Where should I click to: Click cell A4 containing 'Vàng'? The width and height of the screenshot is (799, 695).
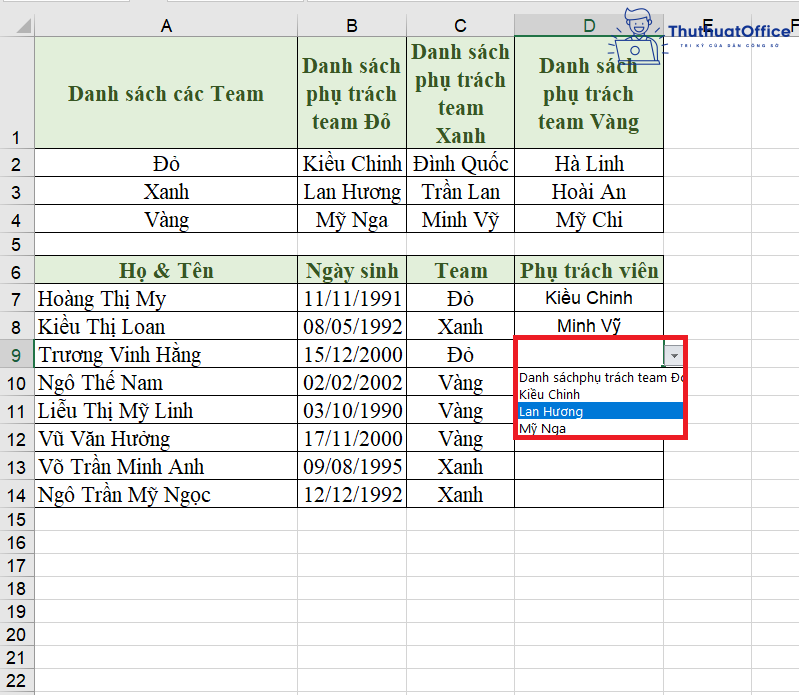pyautogui.click(x=166, y=219)
